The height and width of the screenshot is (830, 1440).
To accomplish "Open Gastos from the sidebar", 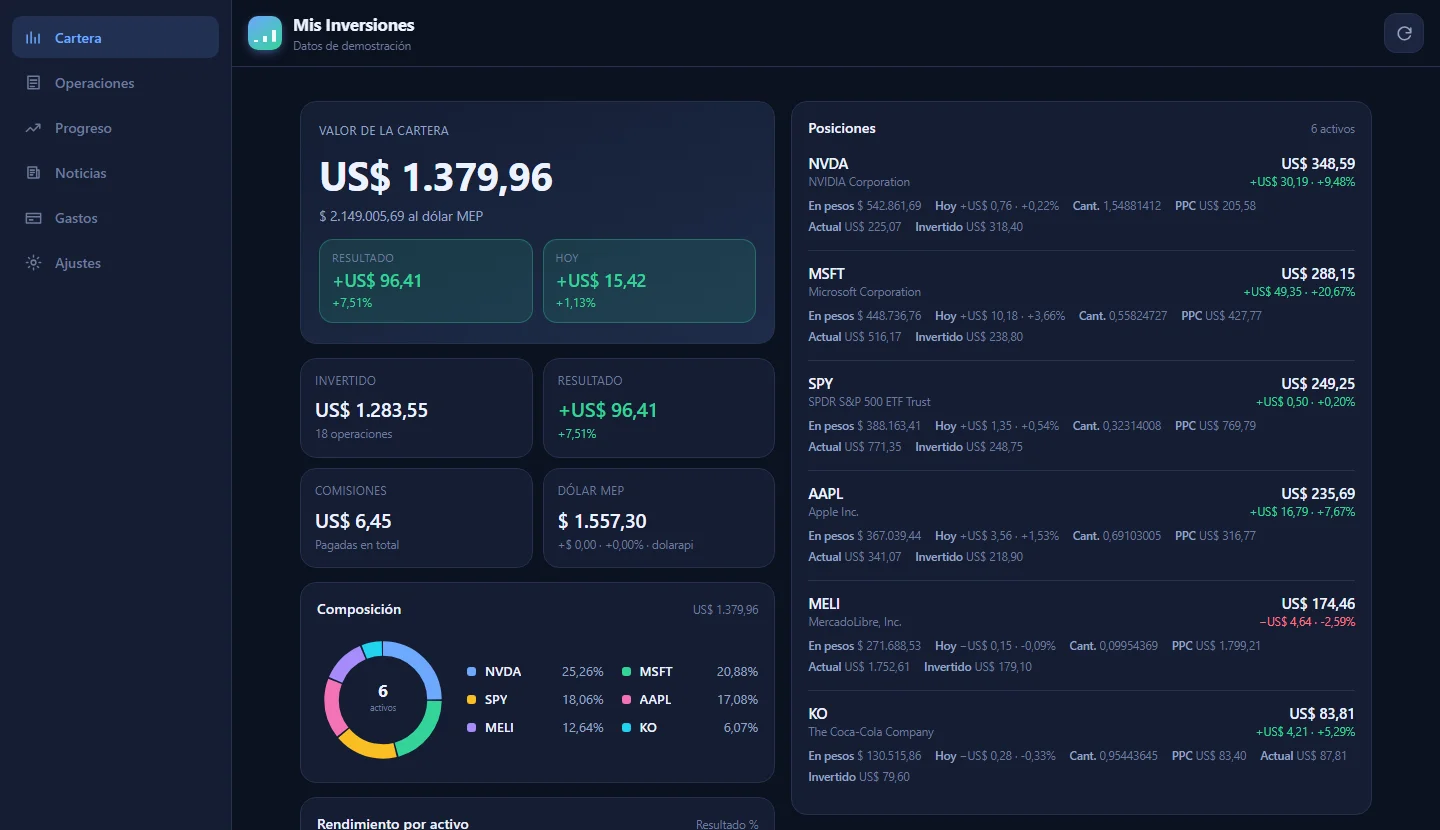I will pos(115,218).
